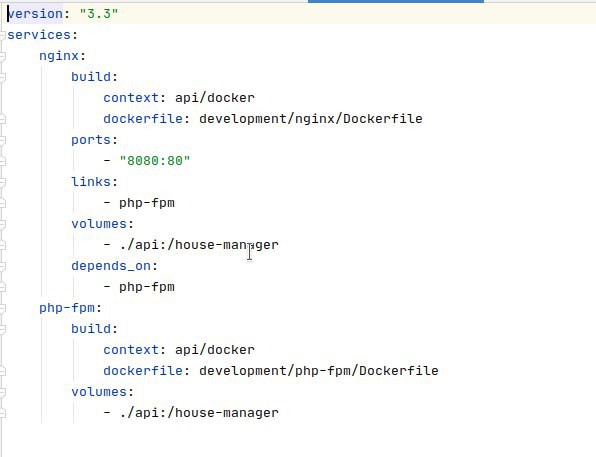Click ./api:/house-manager under nginx volumes
This screenshot has width=596, height=457.
coord(199,245)
